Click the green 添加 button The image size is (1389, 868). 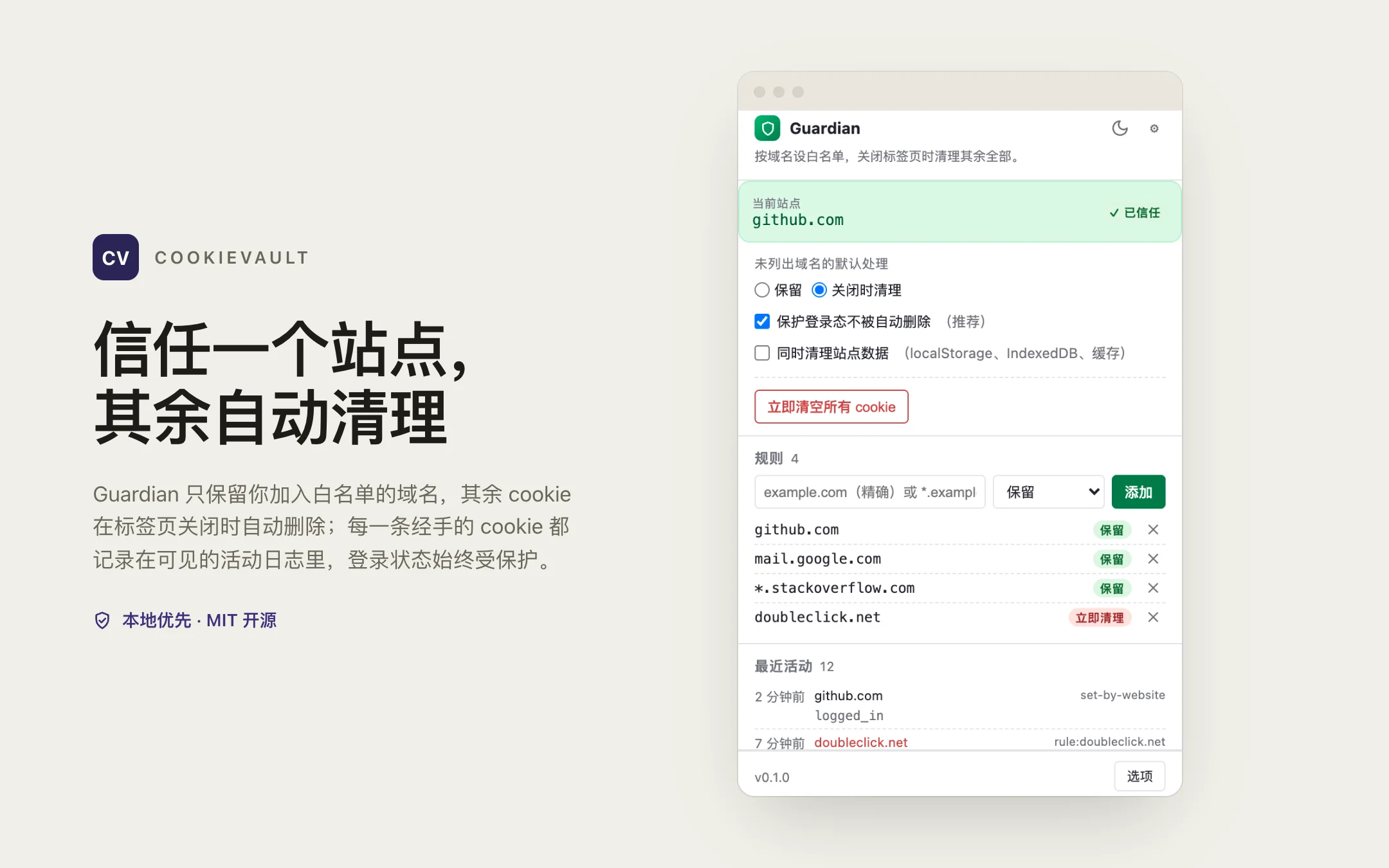pyautogui.click(x=1138, y=492)
